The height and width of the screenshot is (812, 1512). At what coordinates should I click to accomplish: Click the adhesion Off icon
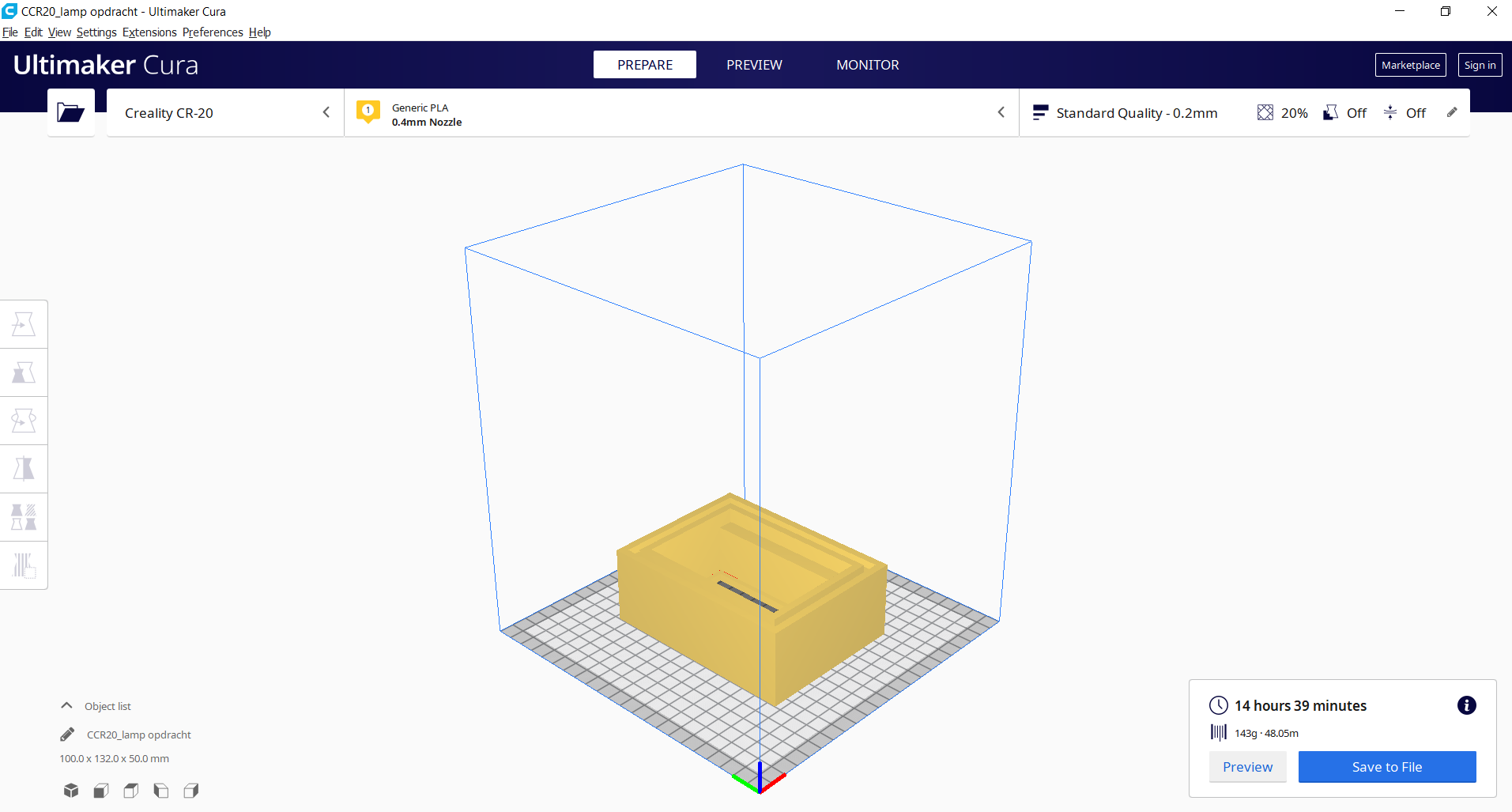(1390, 113)
